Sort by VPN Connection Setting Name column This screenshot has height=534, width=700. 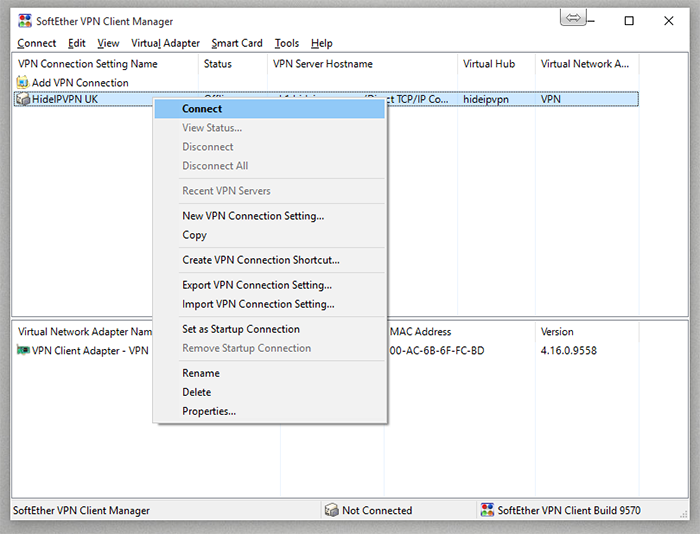(105, 64)
